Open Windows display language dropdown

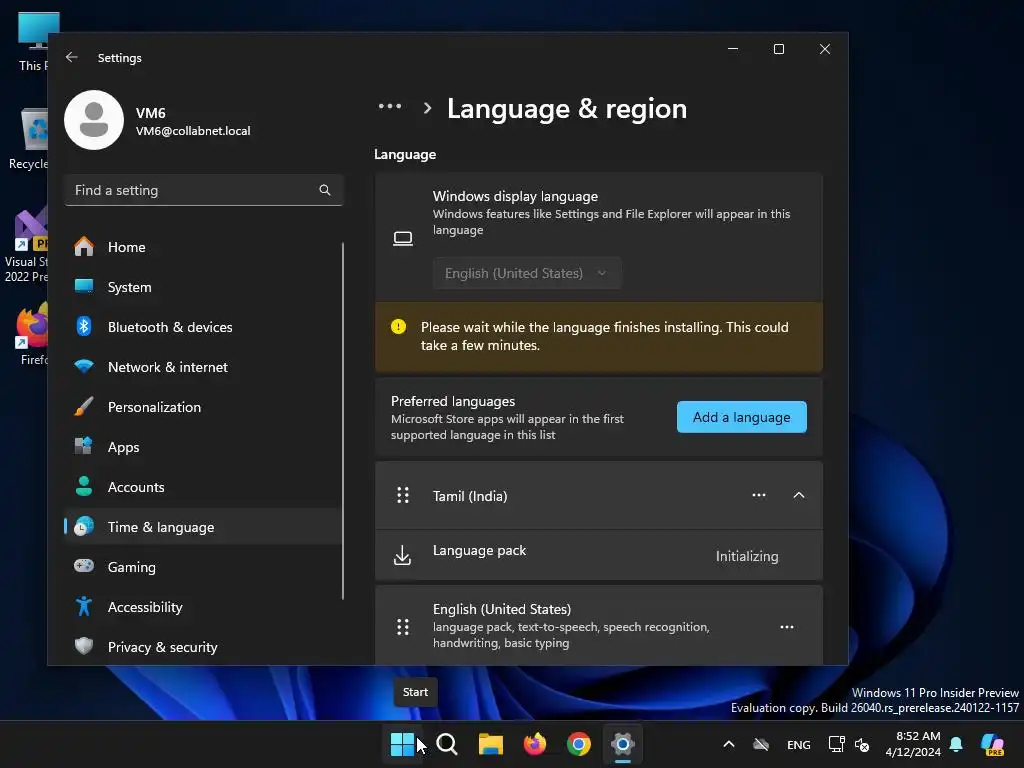[527, 274]
